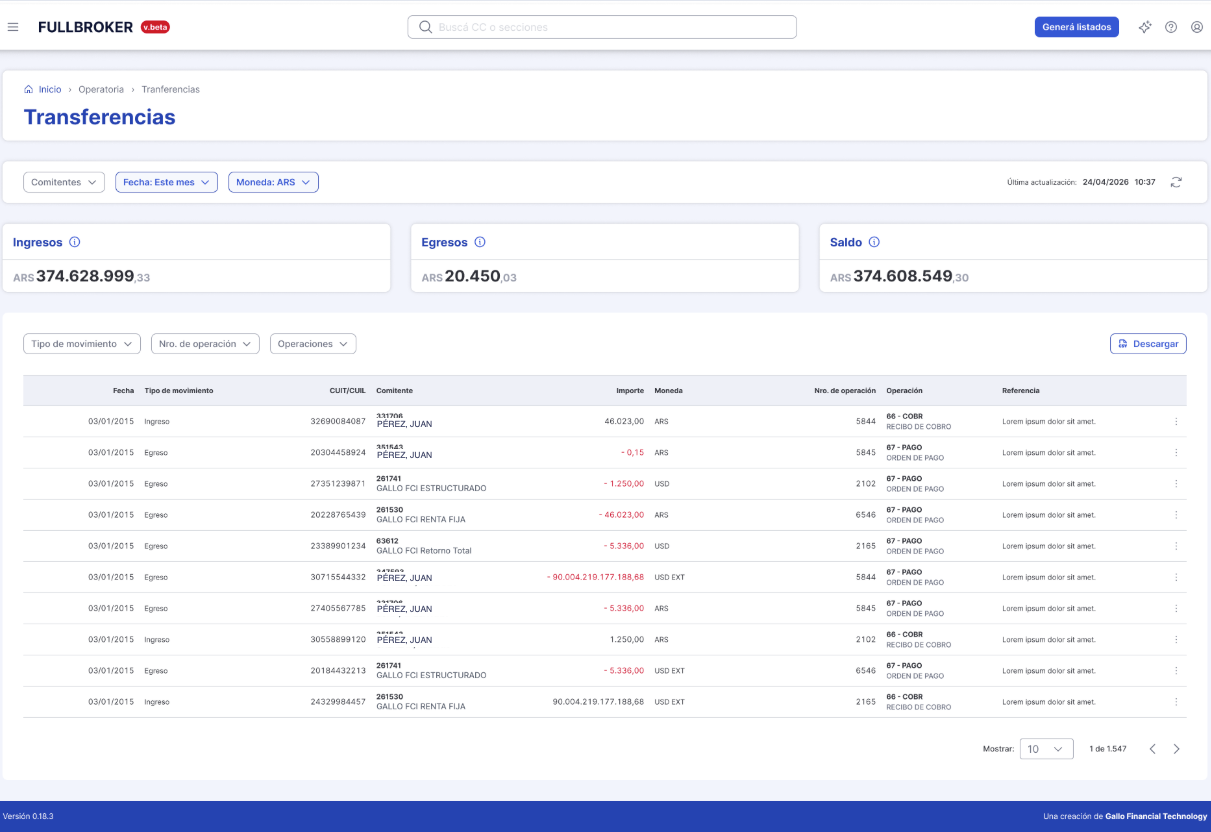Select the amount - 90.004.219.177.188,68
1211x832 pixels.
click(596, 577)
